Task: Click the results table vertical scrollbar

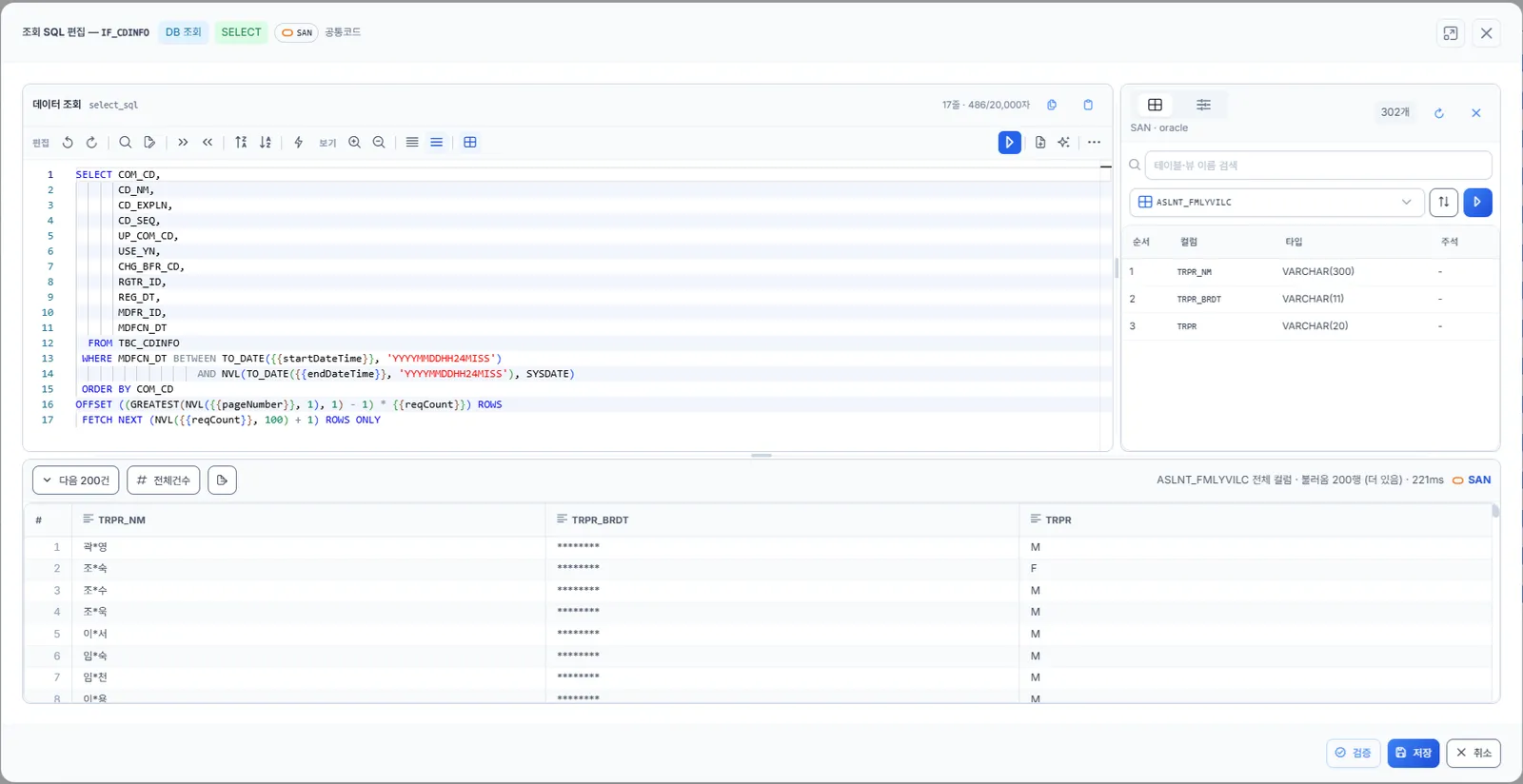Action: click(1495, 511)
